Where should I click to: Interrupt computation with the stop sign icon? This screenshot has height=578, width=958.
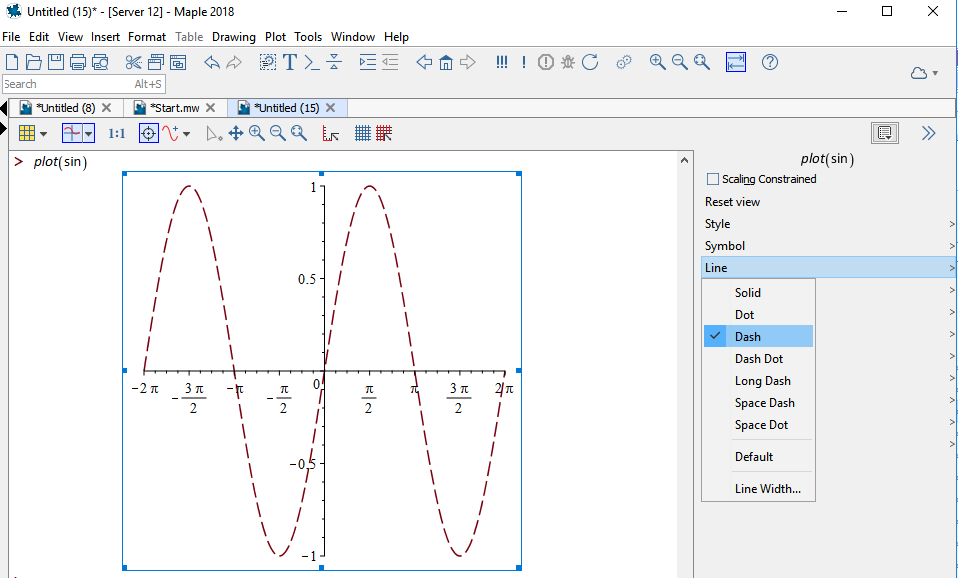[546, 62]
